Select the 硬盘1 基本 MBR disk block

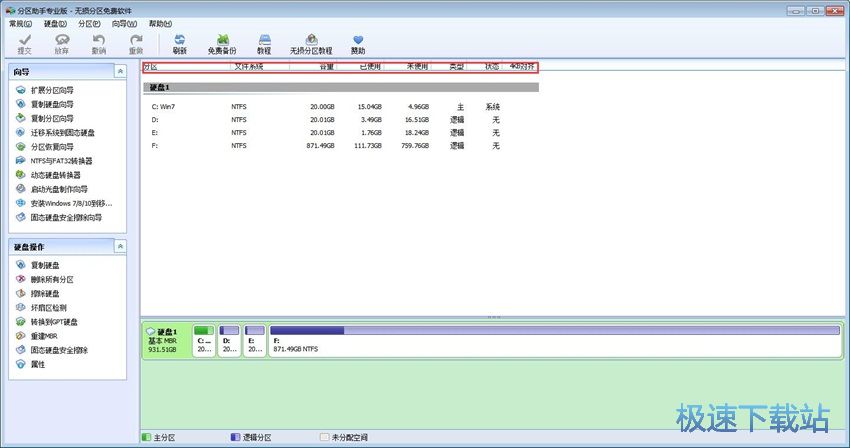tap(166, 340)
